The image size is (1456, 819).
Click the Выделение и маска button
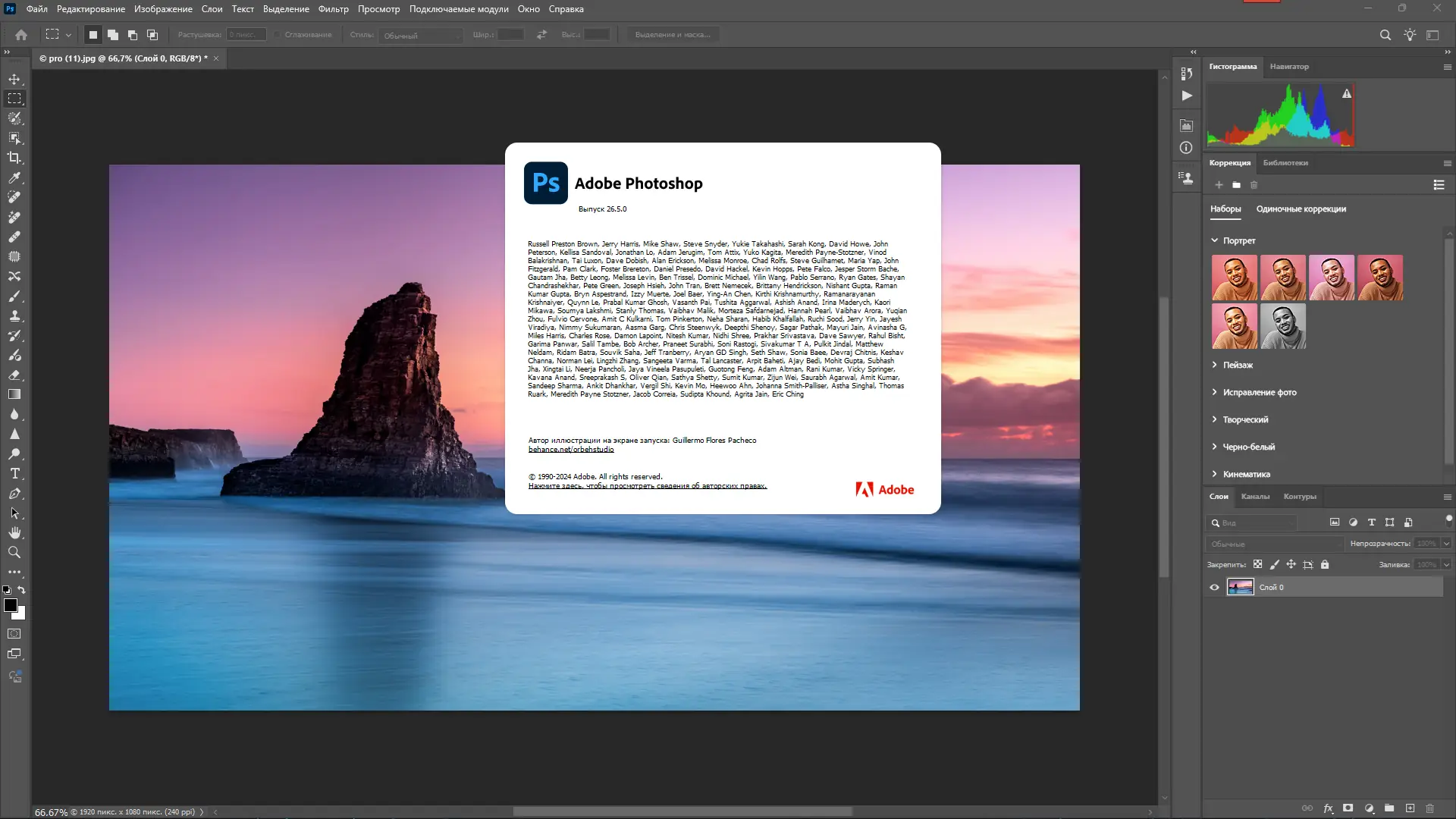673,35
